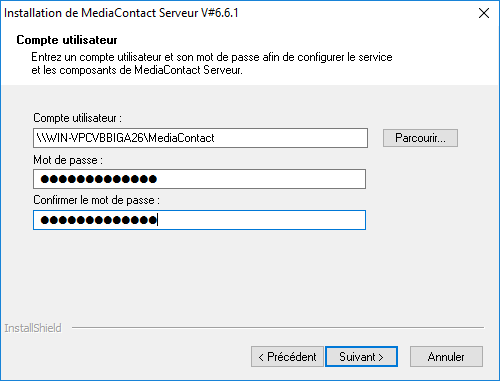Screen dimensions: 500x381
Task: Click the 'Confirmer le mot de passe :' label
Action: [96, 200]
